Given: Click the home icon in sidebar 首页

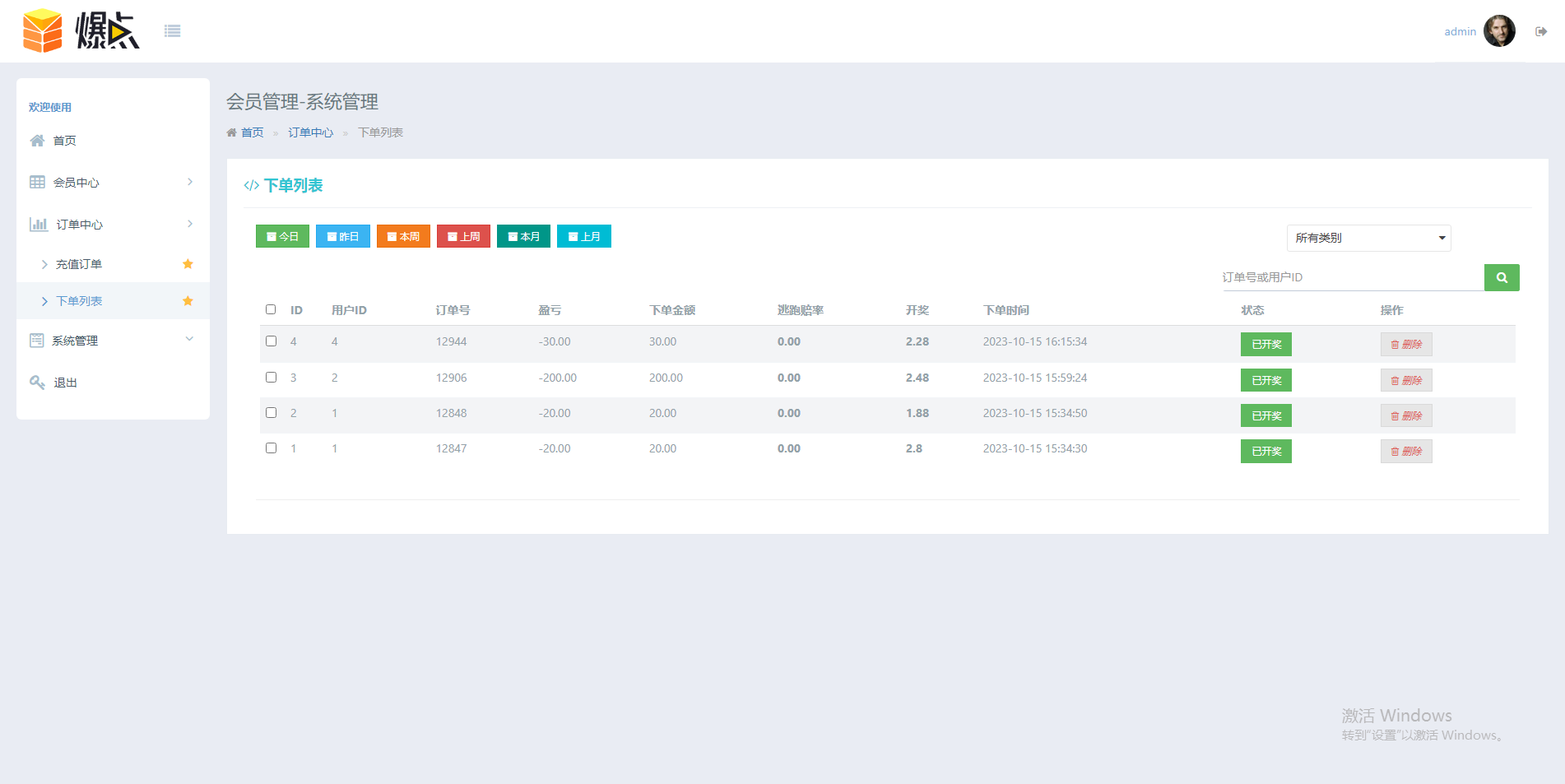Looking at the screenshot, I should point(37,141).
